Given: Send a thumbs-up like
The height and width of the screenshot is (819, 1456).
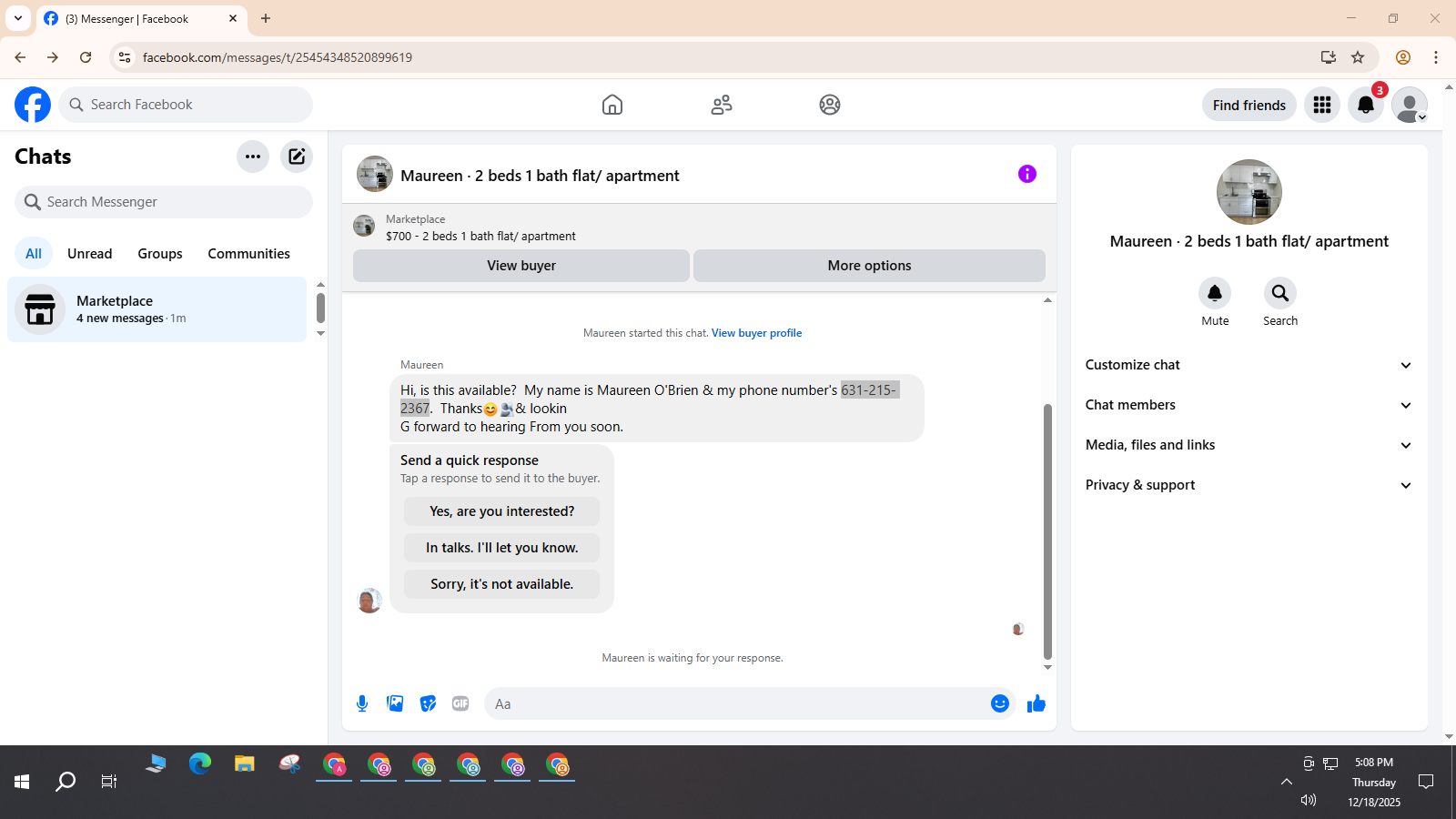Looking at the screenshot, I should [1036, 703].
